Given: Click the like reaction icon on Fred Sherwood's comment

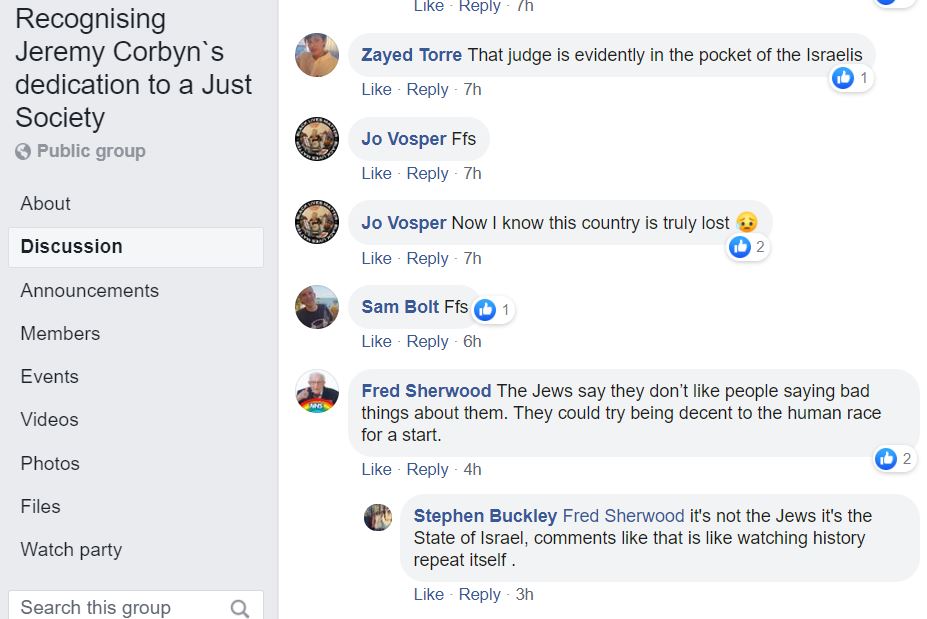Looking at the screenshot, I should coord(885,458).
